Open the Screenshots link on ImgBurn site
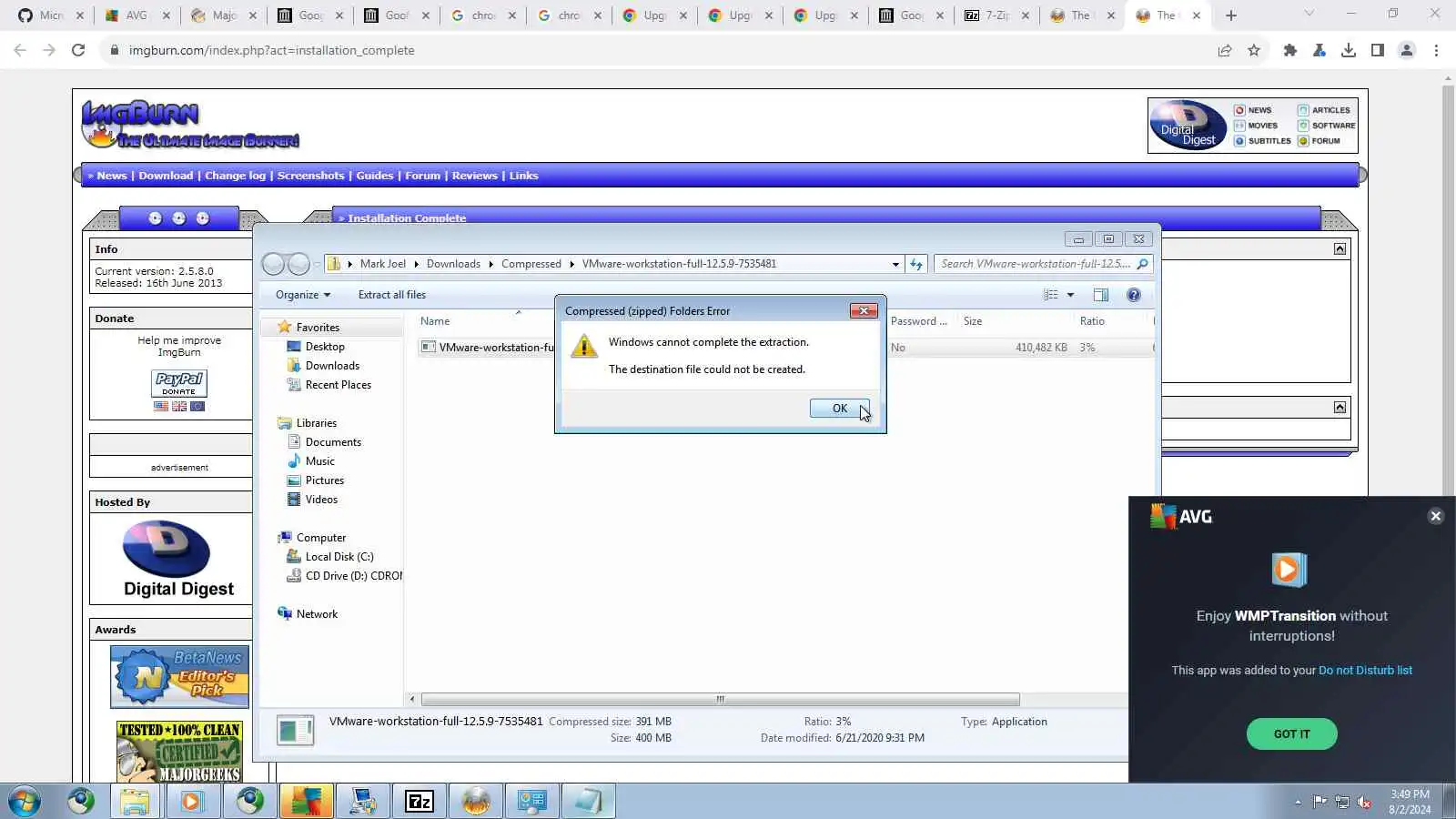Viewport: 1456px width, 819px height. 310,176
